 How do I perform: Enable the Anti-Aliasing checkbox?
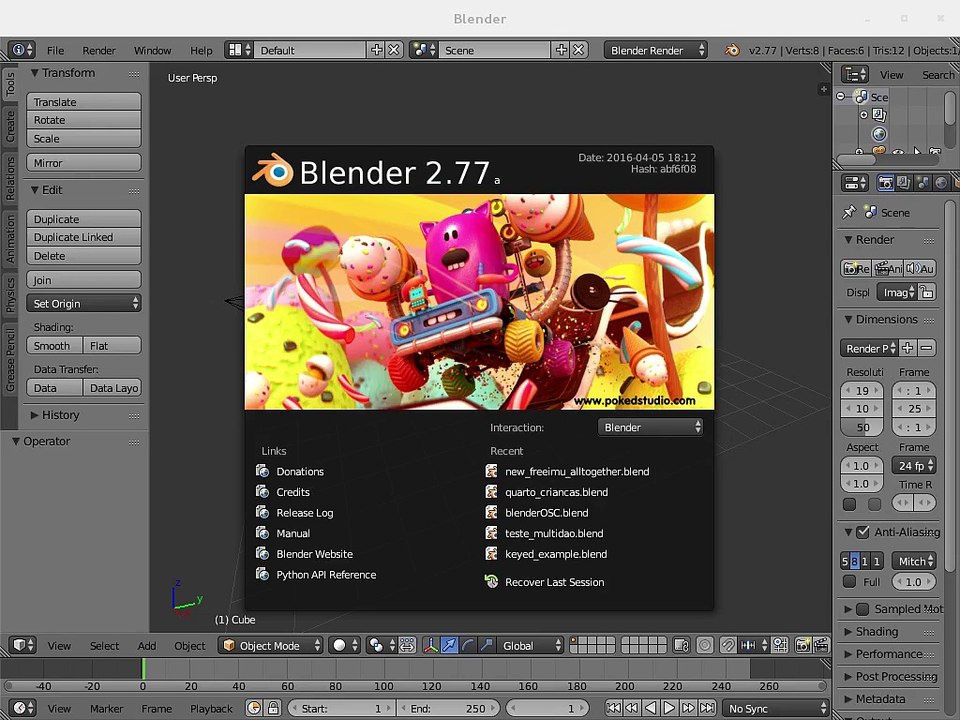click(863, 532)
